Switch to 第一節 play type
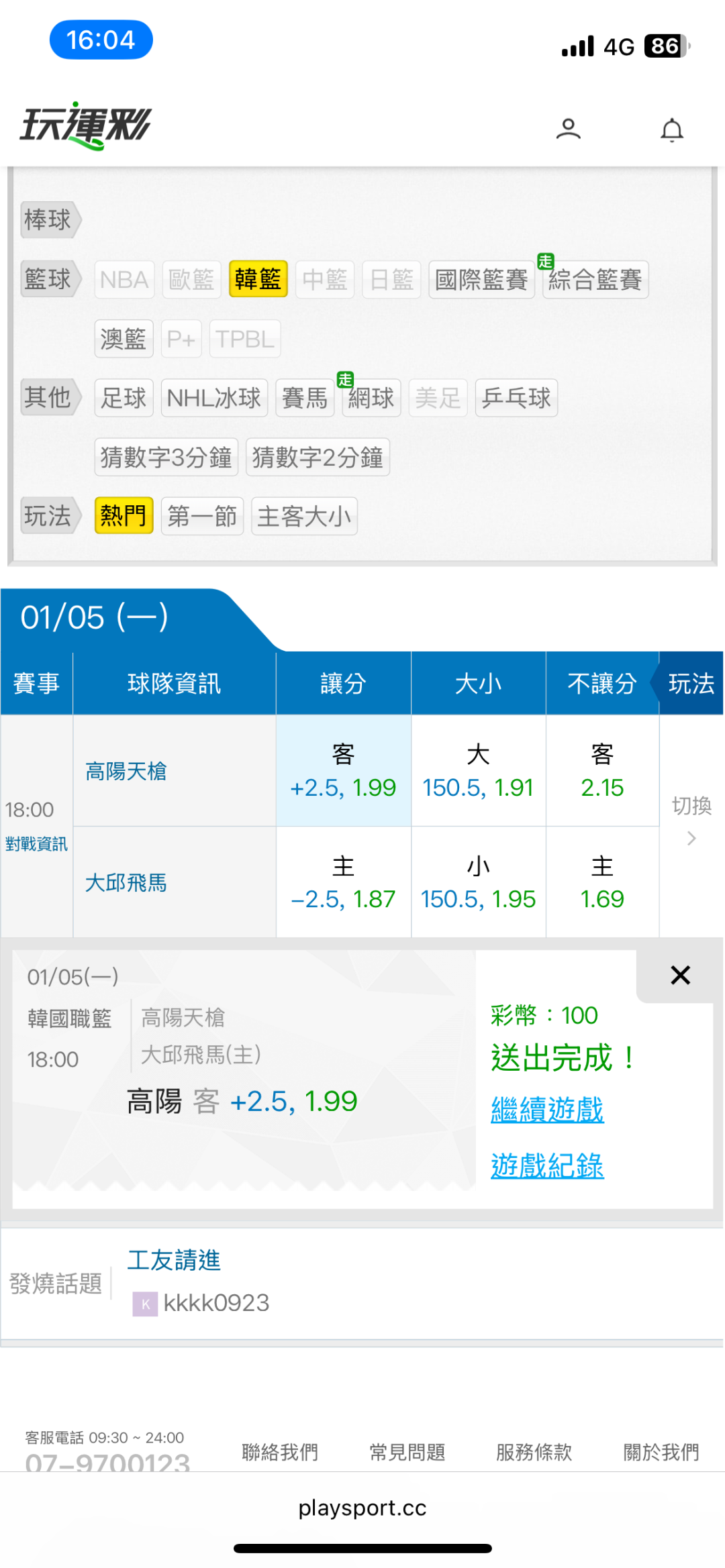725x1568 pixels. (x=202, y=516)
